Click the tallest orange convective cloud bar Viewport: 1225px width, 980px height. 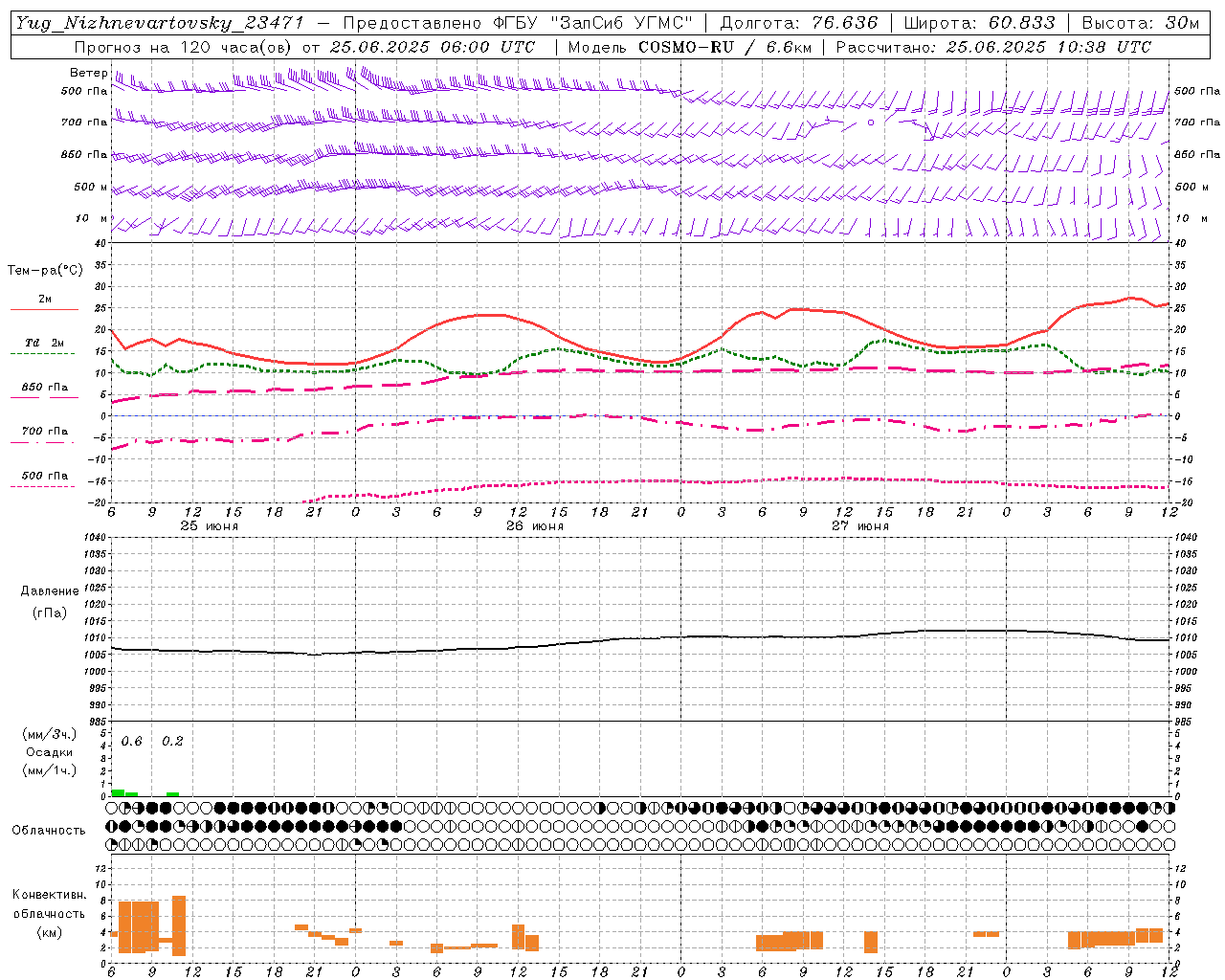(179, 925)
